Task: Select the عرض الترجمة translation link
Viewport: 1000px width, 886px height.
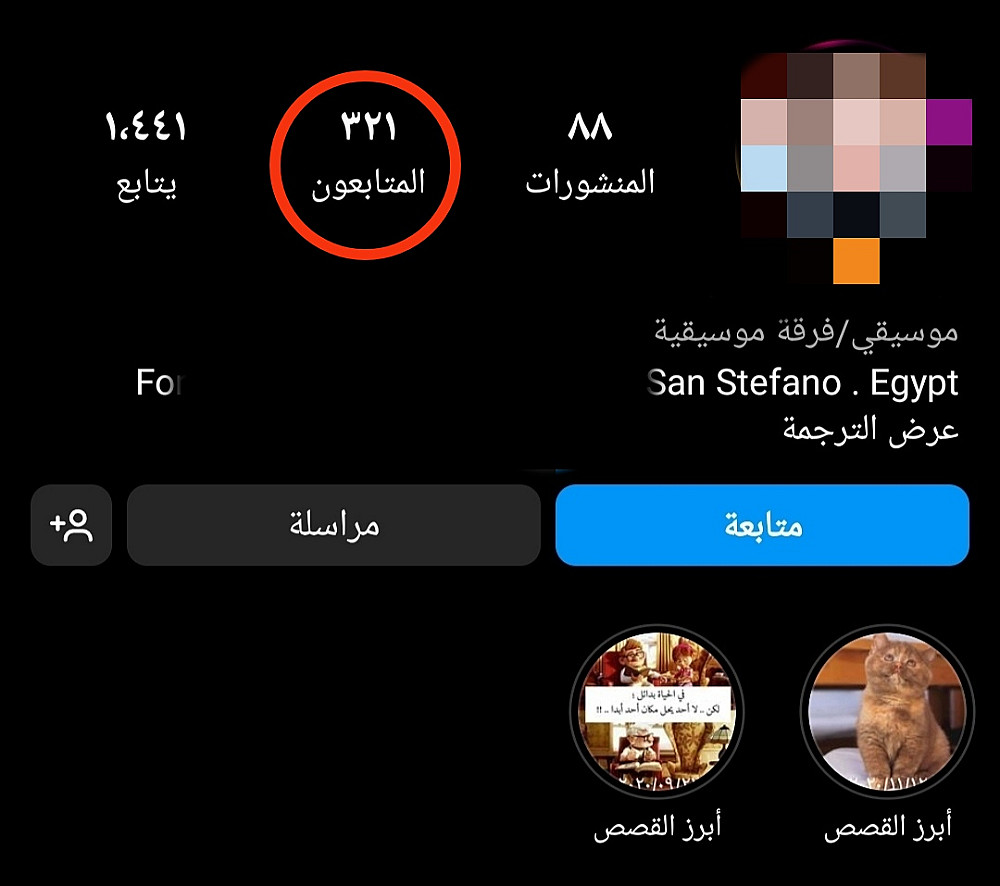Action: tap(871, 430)
